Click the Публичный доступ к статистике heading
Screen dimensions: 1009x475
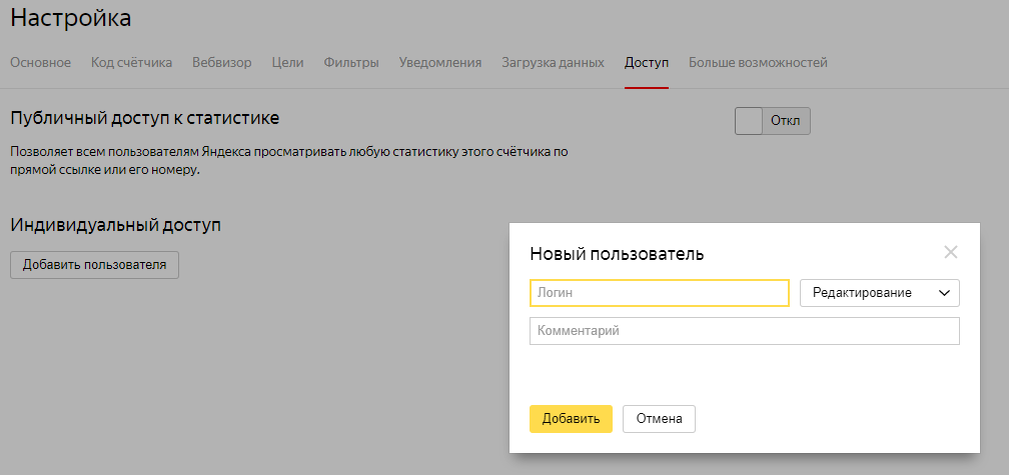click(x=145, y=118)
